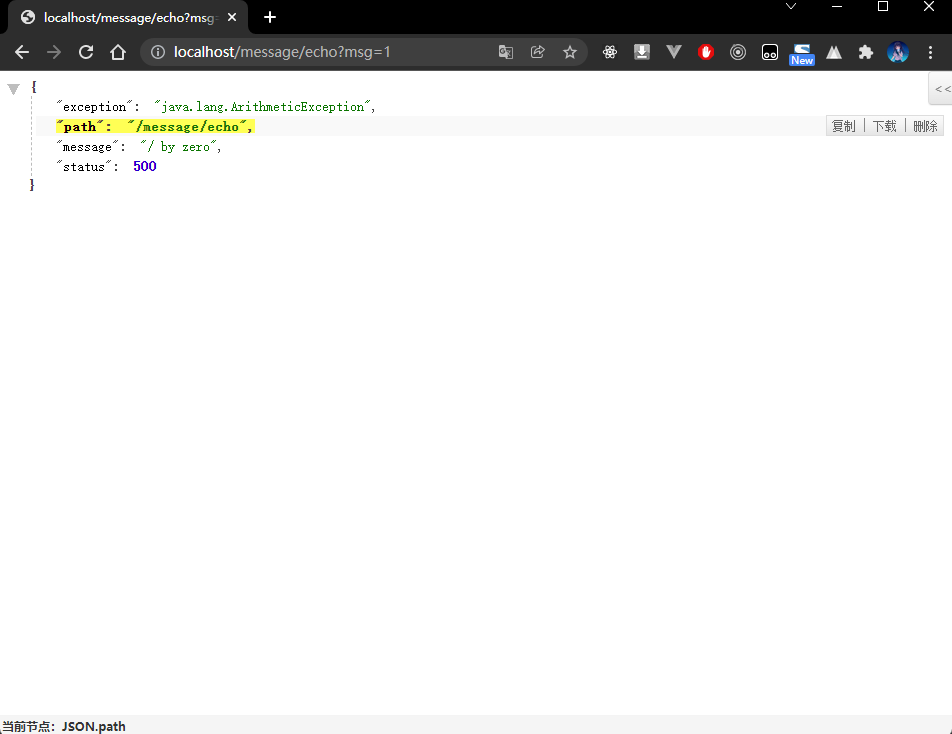
Task: Expand the side panel with << button
Action: 942,89
